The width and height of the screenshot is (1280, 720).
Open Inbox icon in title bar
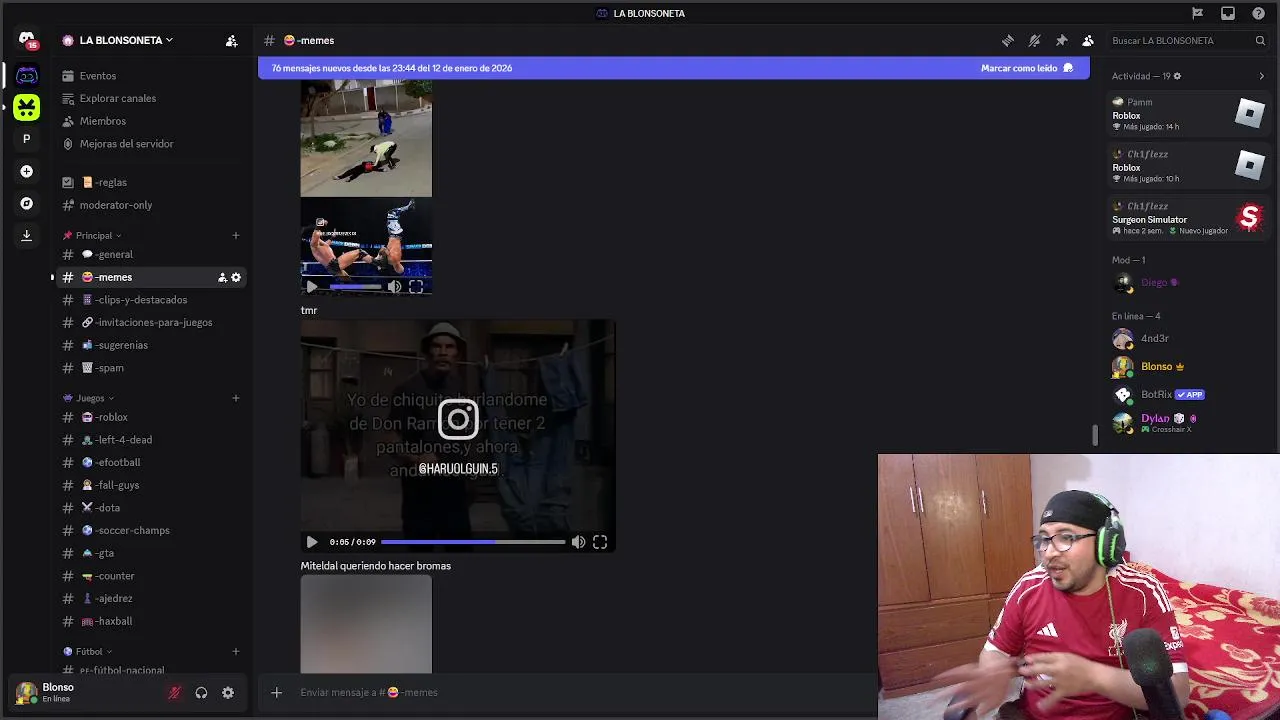(x=1228, y=13)
